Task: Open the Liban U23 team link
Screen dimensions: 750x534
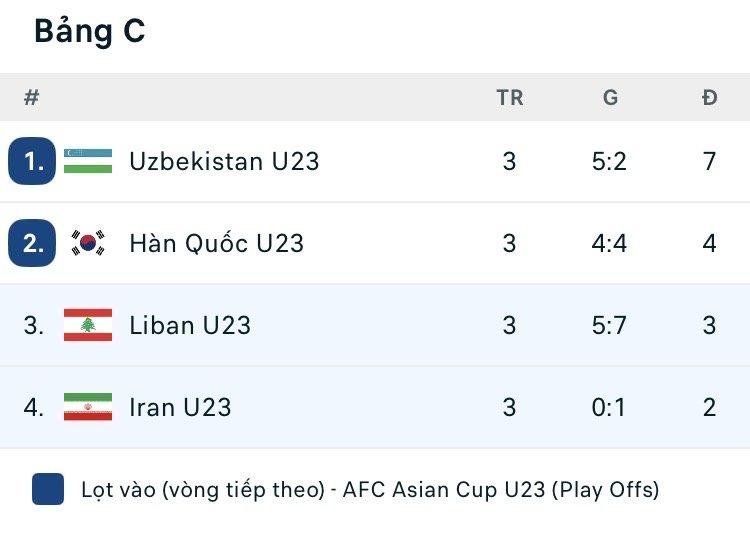Action: pyautogui.click(x=190, y=325)
